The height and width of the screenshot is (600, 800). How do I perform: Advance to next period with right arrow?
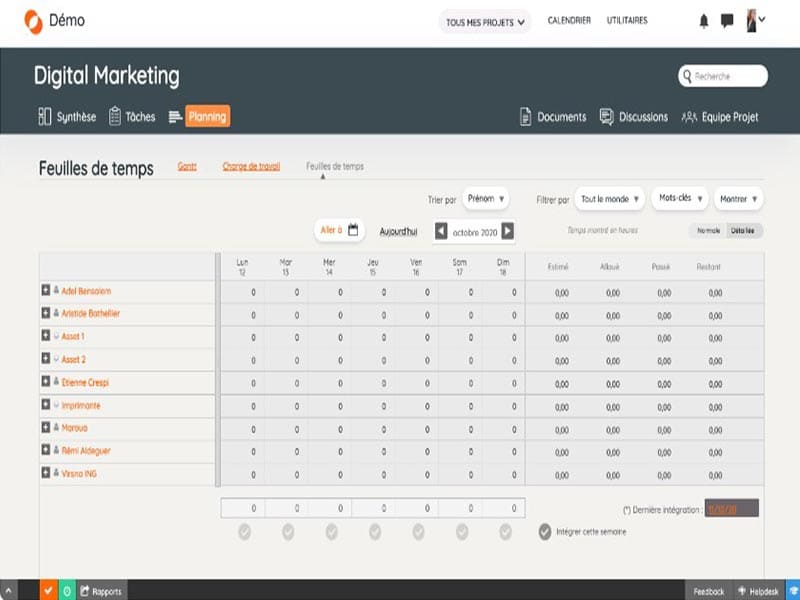507,231
